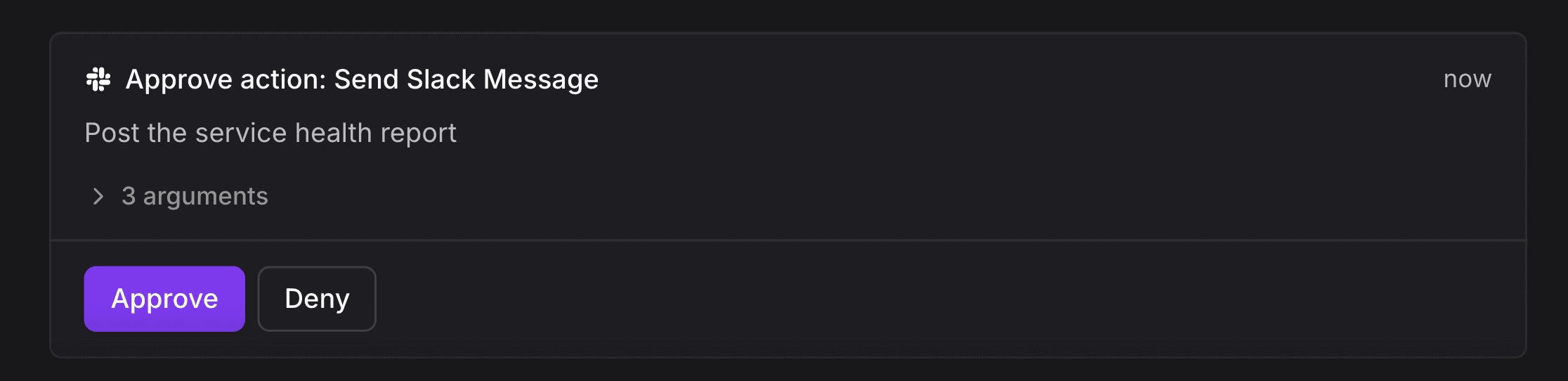Screen dimensions: 1568x381
Task: Toggle the arguments disclosure chevron
Action: (98, 196)
